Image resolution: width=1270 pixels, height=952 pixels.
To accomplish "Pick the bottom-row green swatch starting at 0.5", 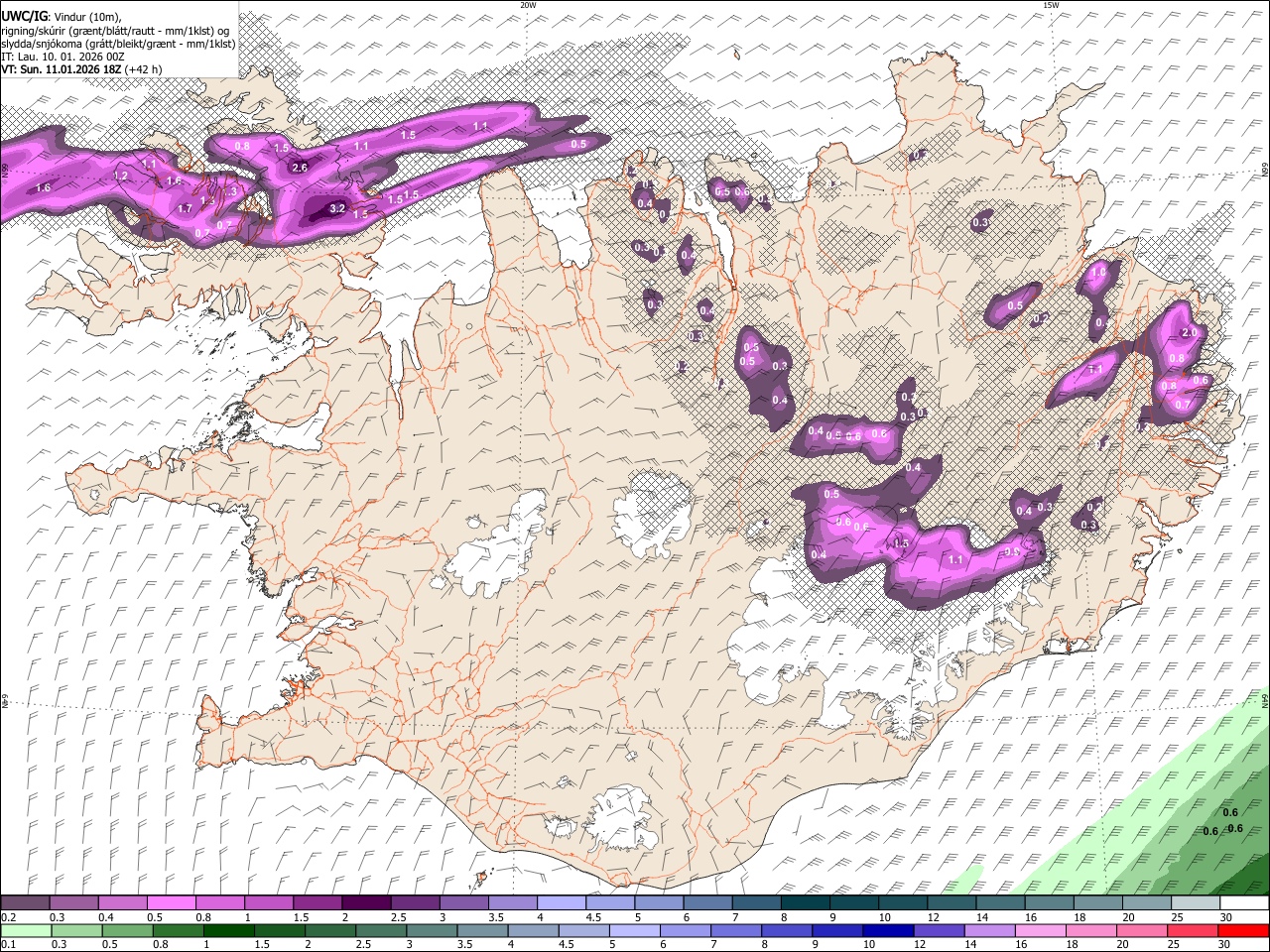I will 127,930.
